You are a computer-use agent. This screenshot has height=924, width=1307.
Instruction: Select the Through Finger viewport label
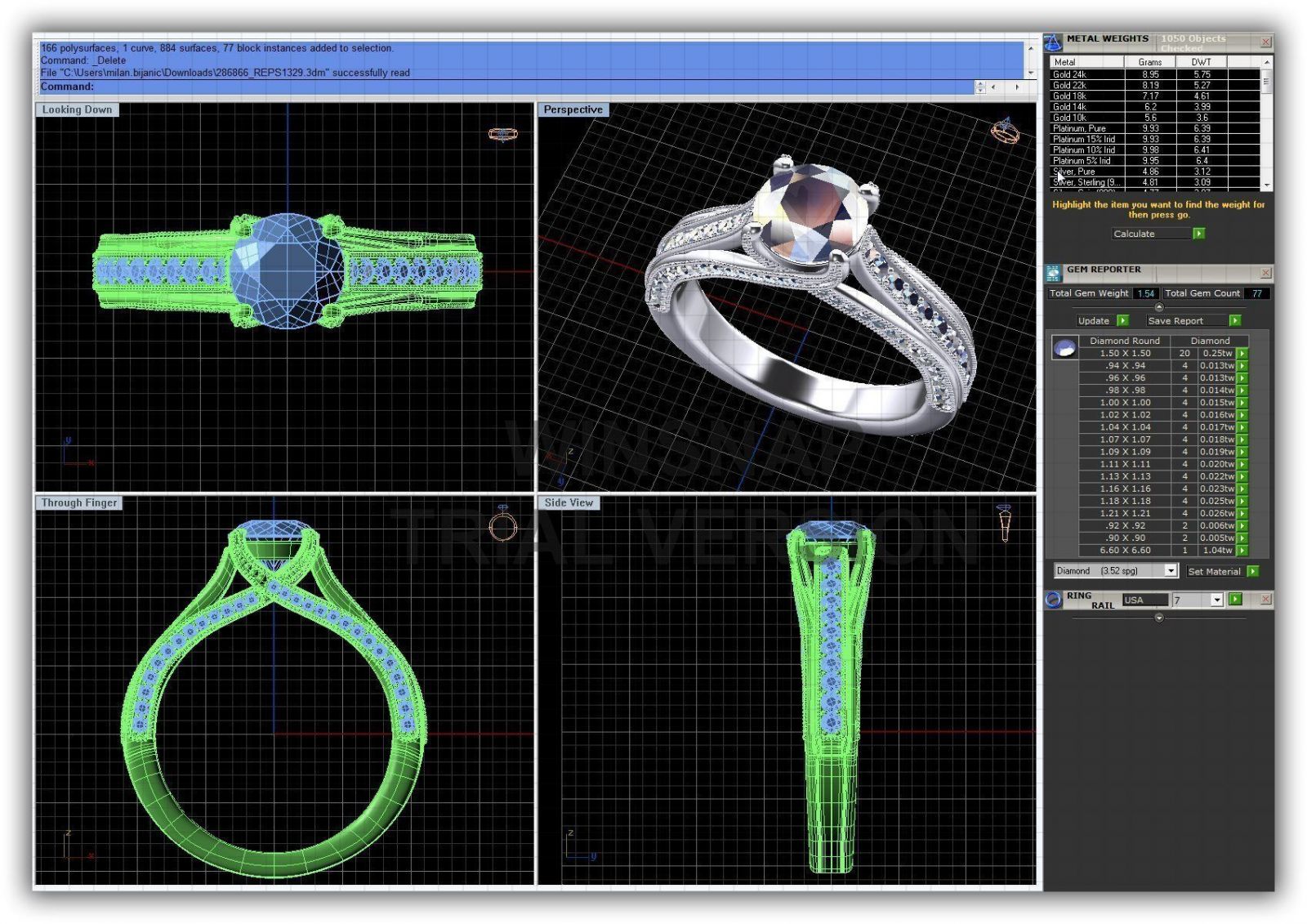[x=79, y=503]
